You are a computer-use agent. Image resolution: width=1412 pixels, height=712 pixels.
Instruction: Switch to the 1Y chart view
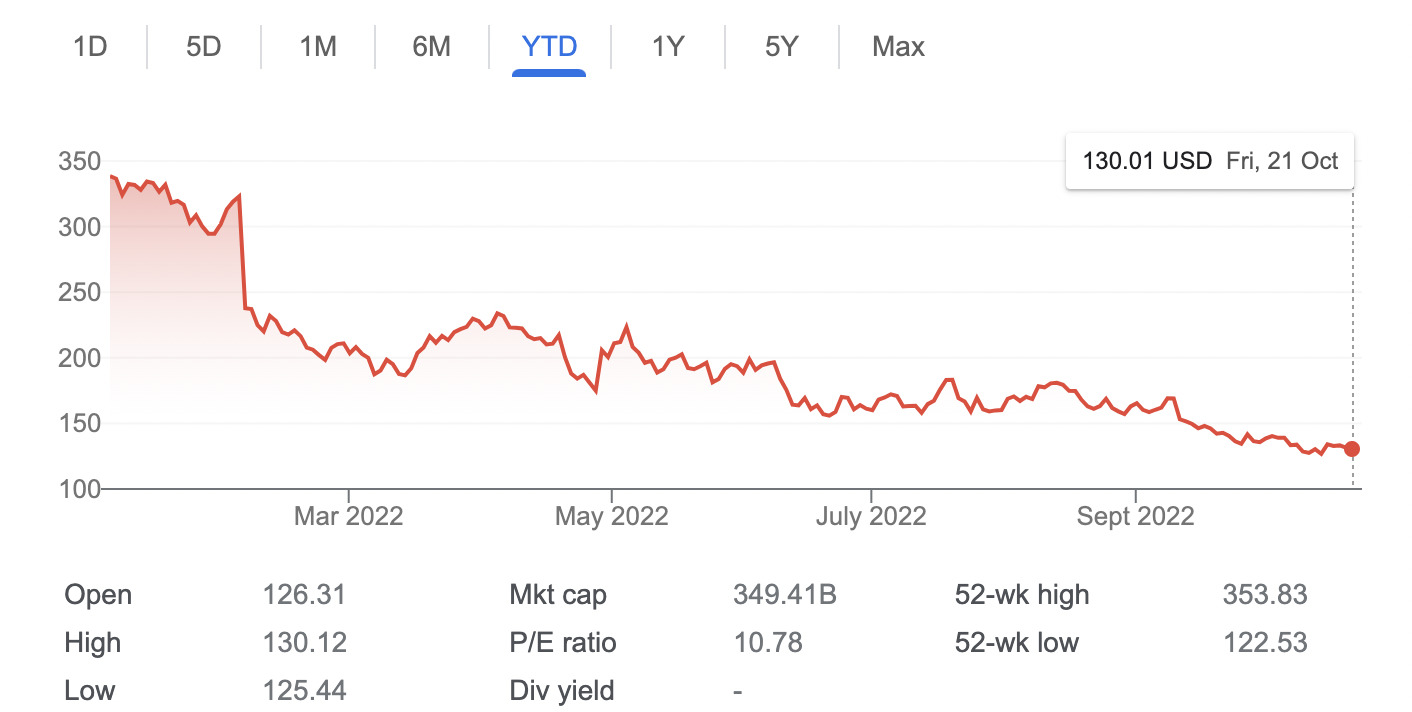pos(667,47)
